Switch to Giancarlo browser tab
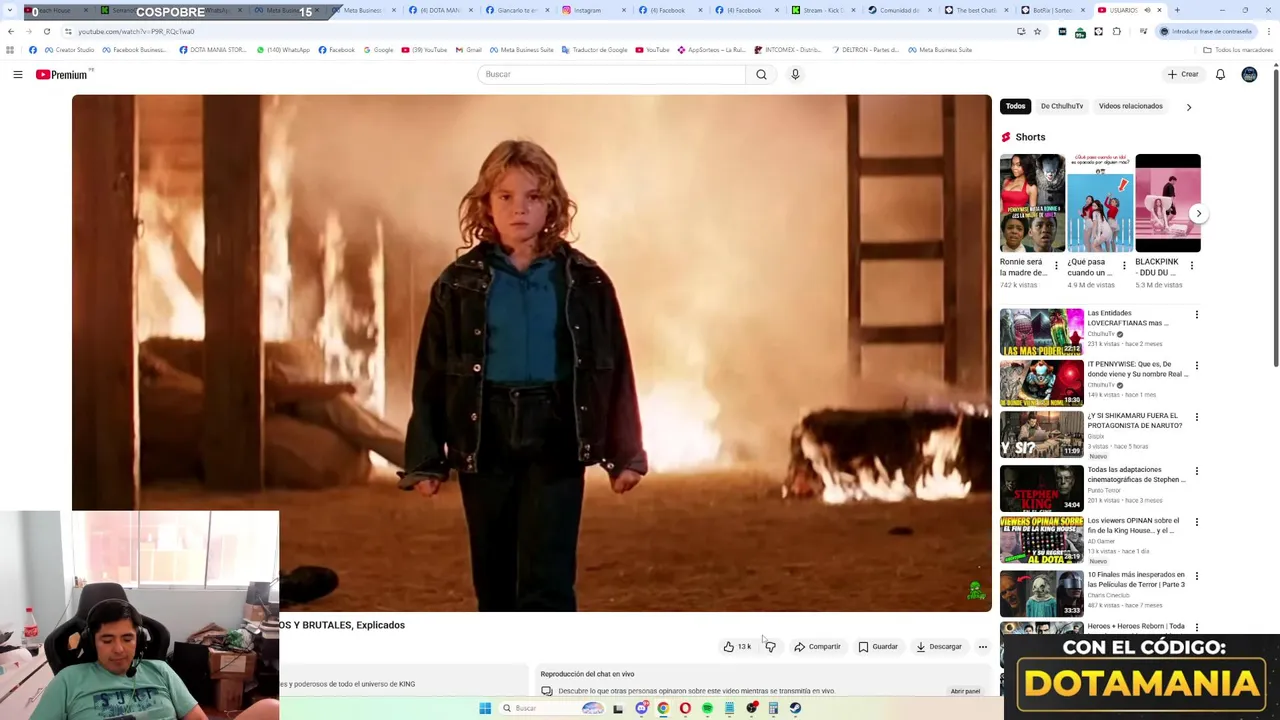This screenshot has width=1280, height=720. pos(517,10)
